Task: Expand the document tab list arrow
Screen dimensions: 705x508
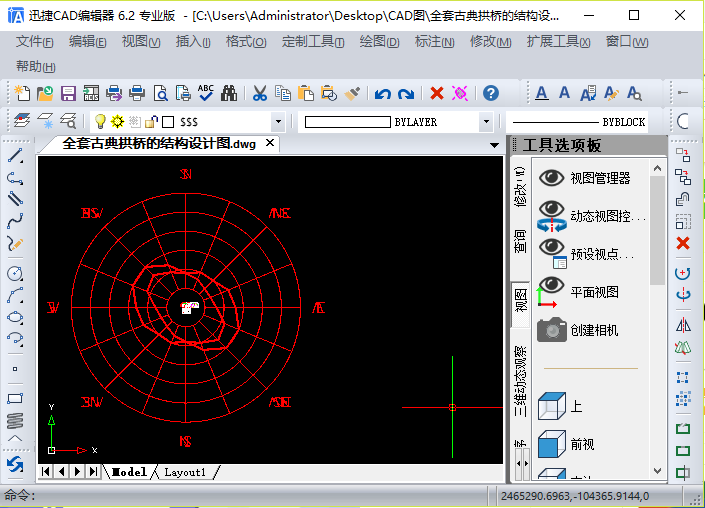Action: (x=494, y=145)
